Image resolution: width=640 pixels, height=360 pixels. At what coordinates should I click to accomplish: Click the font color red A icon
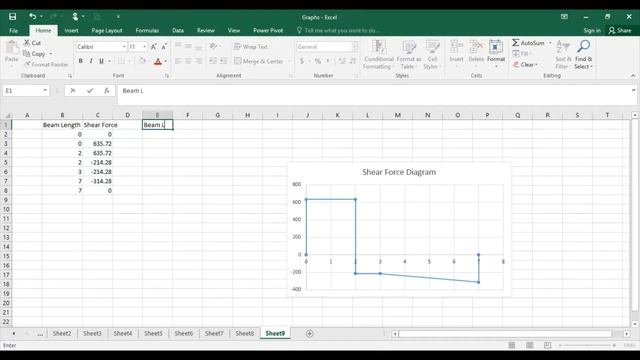coord(158,61)
